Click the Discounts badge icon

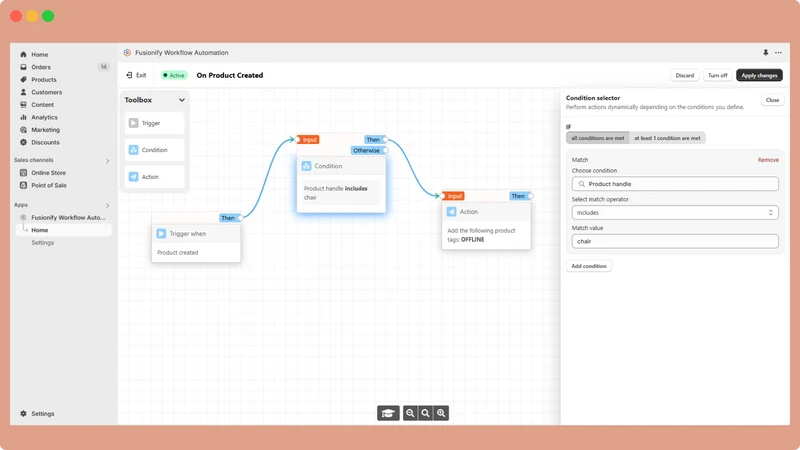23,142
